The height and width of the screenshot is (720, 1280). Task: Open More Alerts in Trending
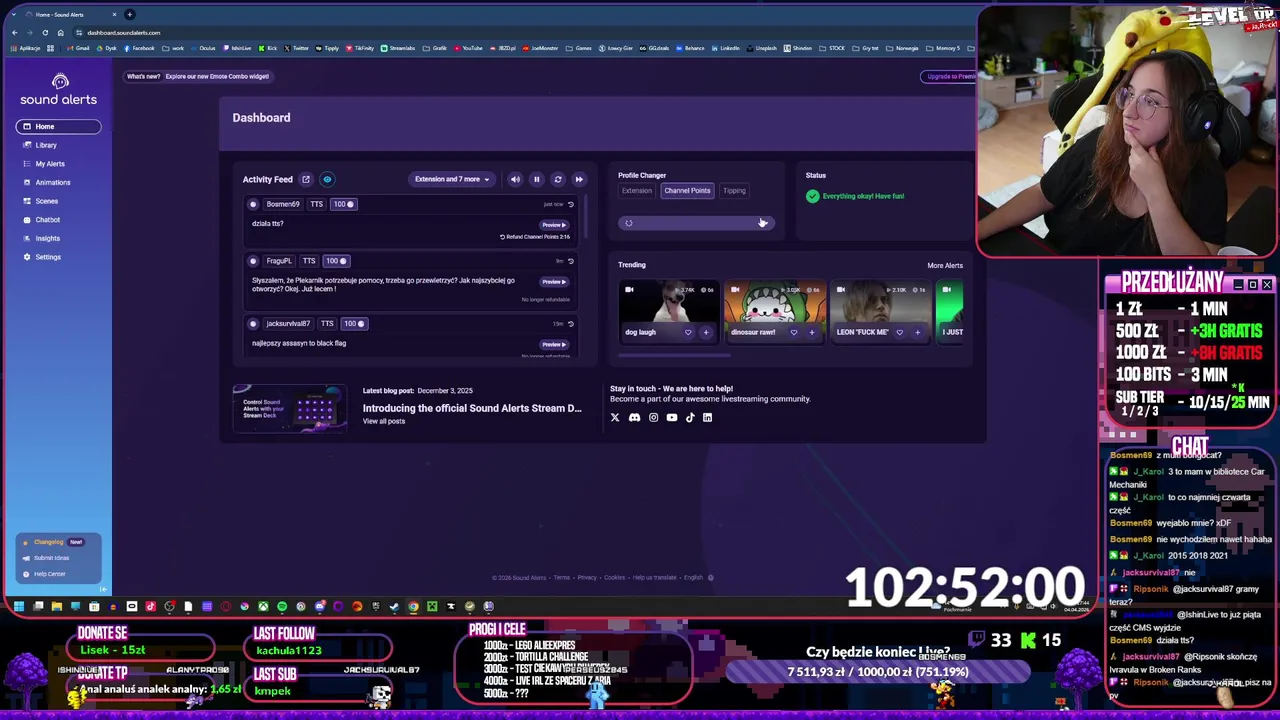[x=945, y=266]
